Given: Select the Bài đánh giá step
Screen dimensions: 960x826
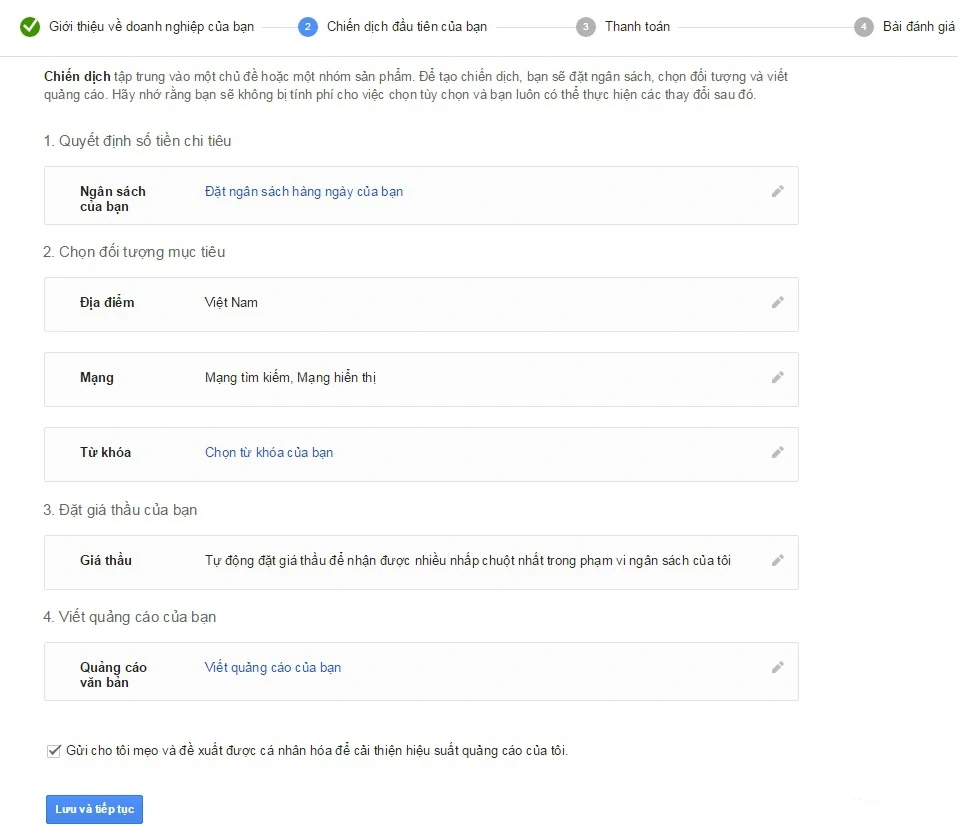Looking at the screenshot, I should pos(918,26).
